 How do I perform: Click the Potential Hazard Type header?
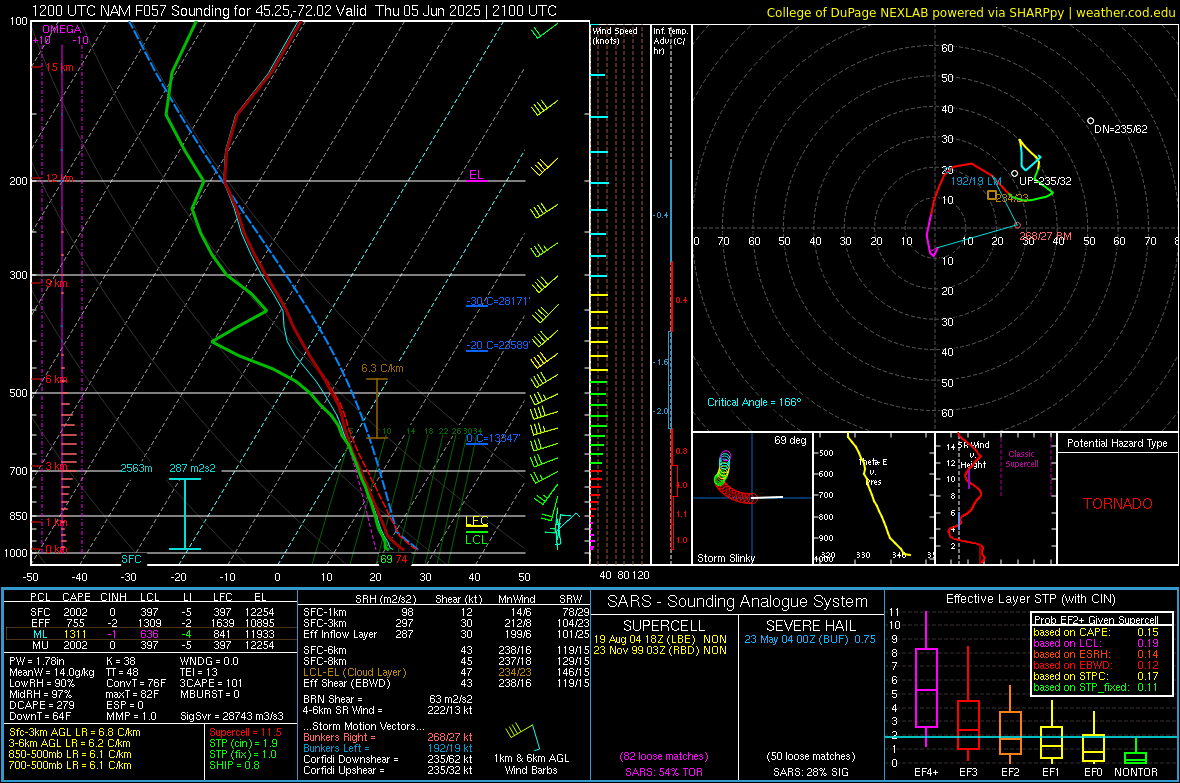1117,443
